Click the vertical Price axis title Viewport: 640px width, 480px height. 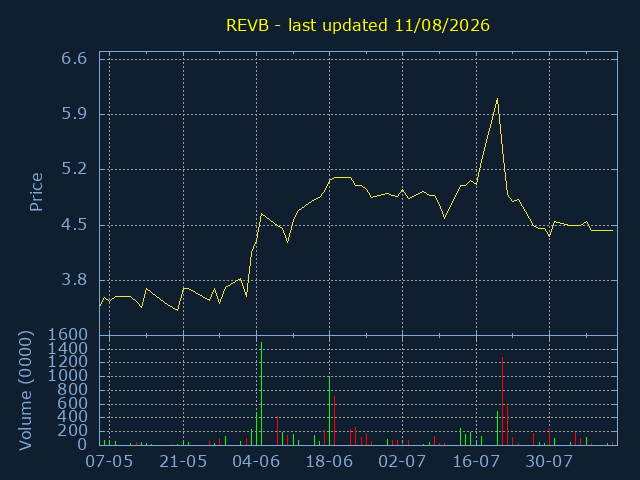36,192
